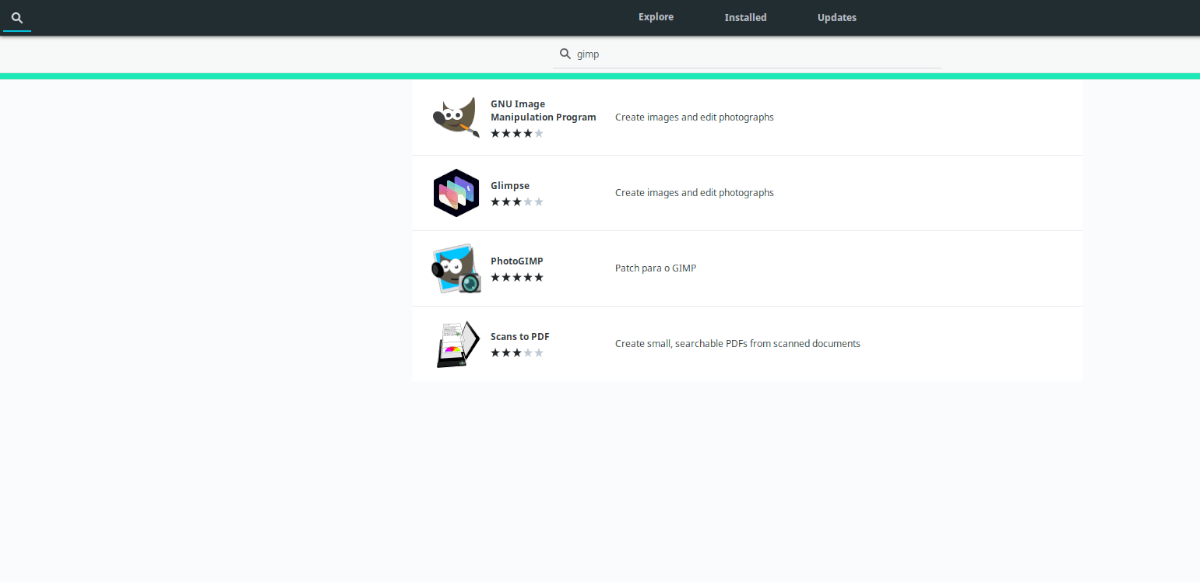Switch to the Explore tab

[655, 17]
